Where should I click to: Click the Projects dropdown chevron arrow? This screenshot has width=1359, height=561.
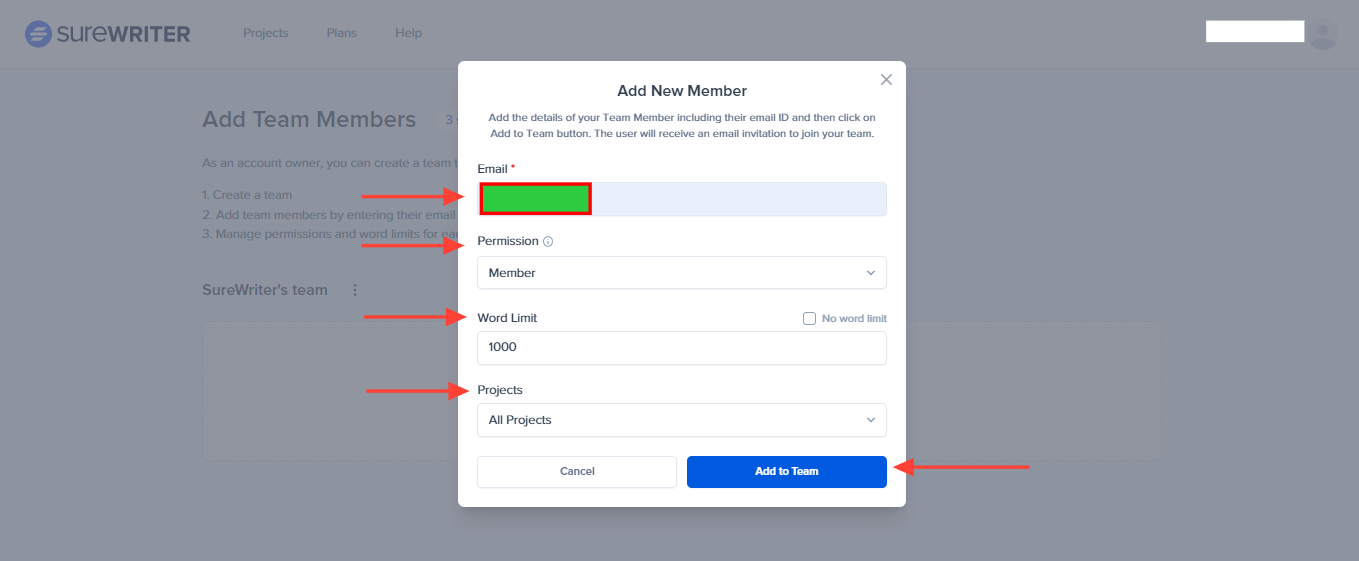pyautogui.click(x=870, y=420)
